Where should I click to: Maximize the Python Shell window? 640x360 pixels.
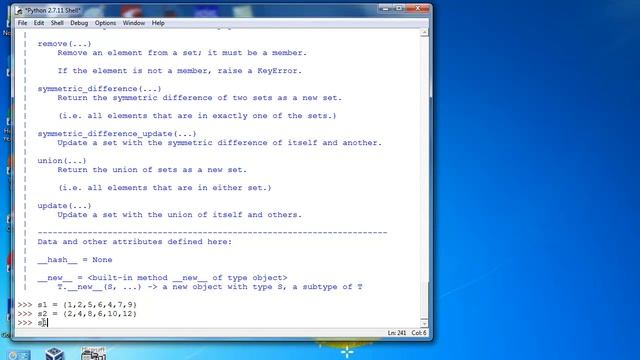click(x=399, y=9)
